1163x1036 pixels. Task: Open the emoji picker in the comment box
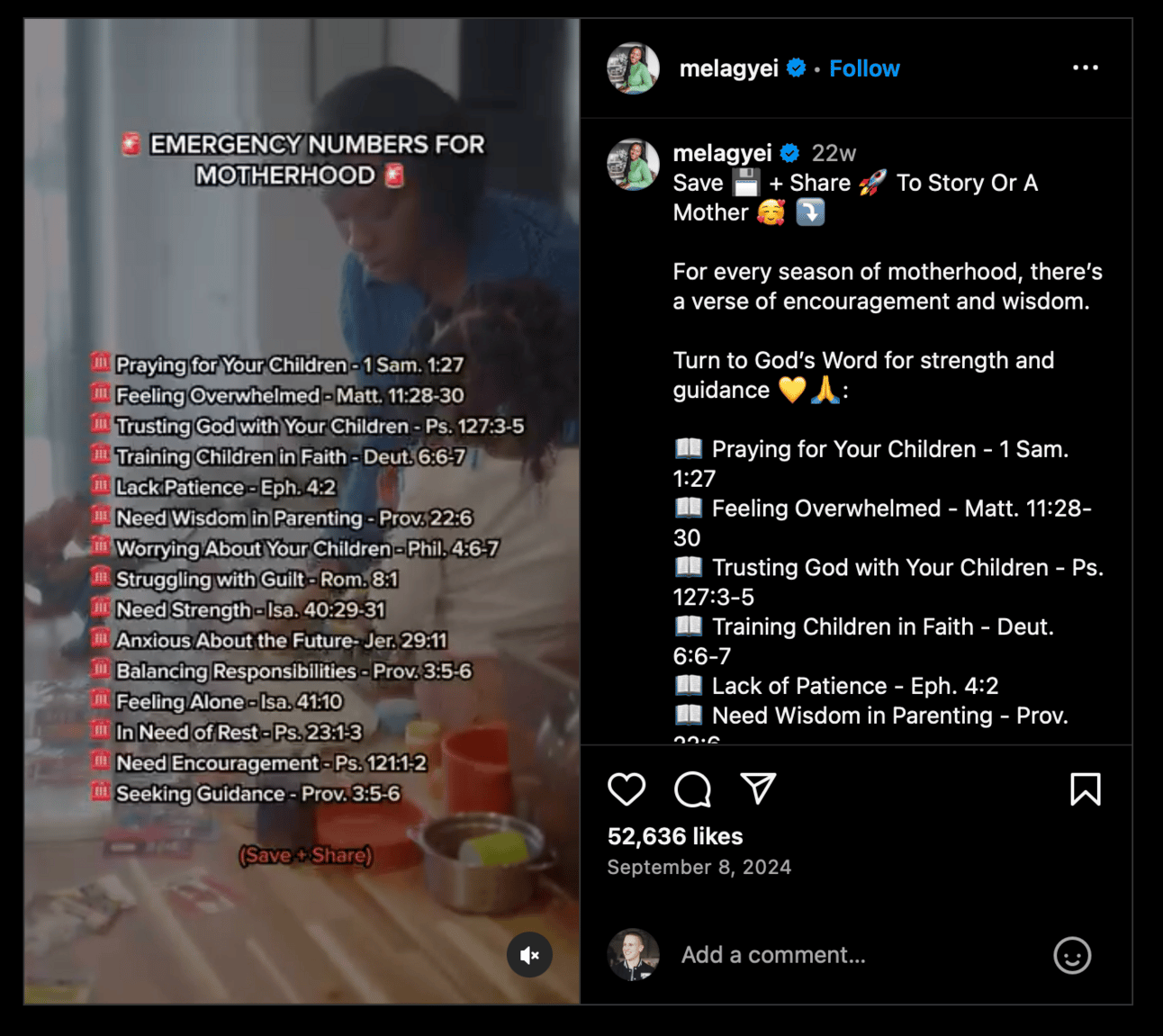click(1072, 955)
